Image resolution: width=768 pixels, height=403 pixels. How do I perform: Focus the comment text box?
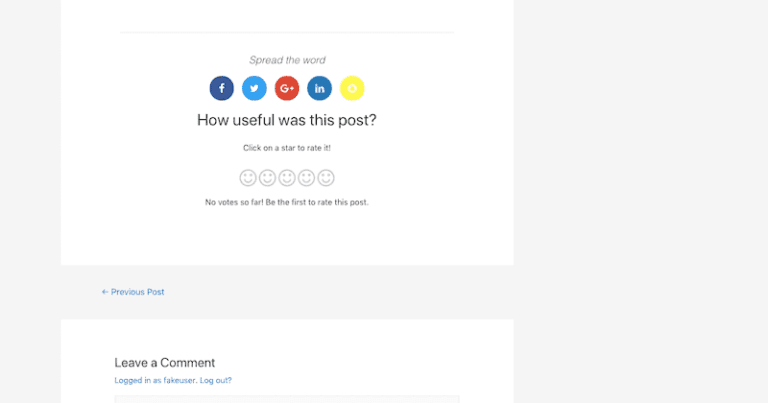[x=286, y=399]
